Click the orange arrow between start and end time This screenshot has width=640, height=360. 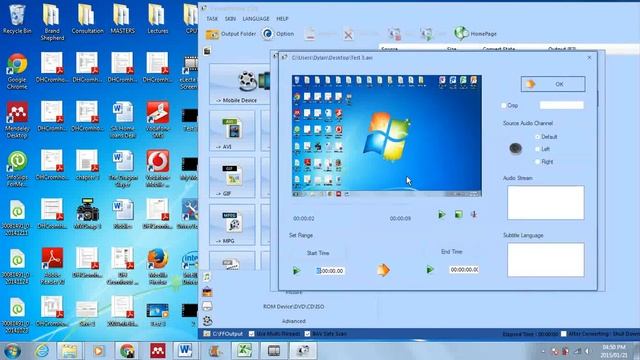point(383,270)
